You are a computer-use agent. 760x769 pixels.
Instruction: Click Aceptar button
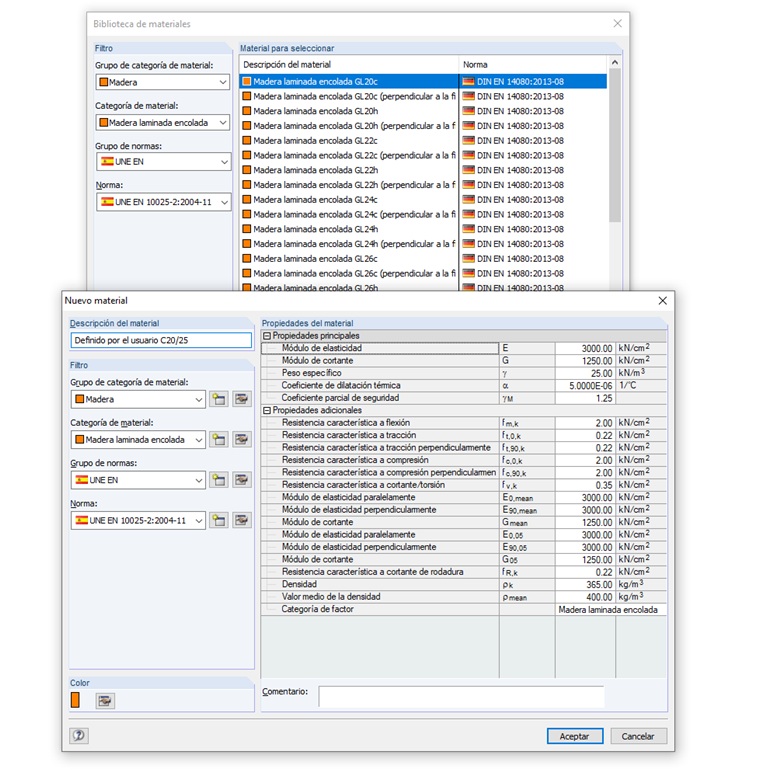pyautogui.click(x=575, y=736)
